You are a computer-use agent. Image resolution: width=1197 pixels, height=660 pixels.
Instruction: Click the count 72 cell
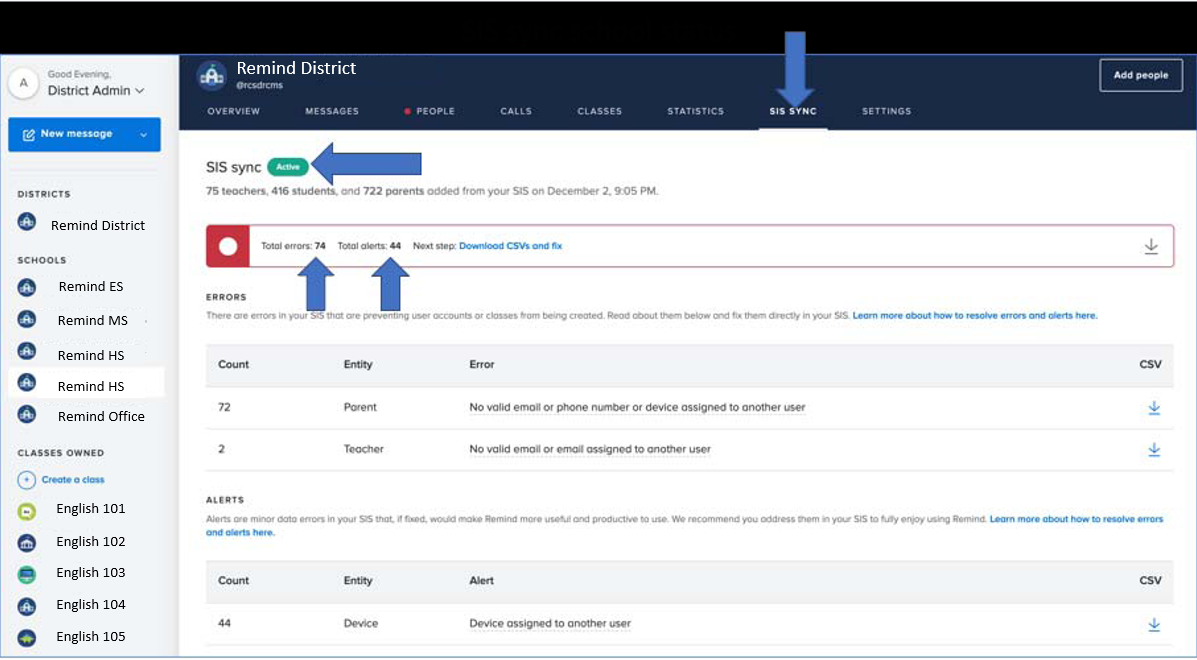pos(224,407)
